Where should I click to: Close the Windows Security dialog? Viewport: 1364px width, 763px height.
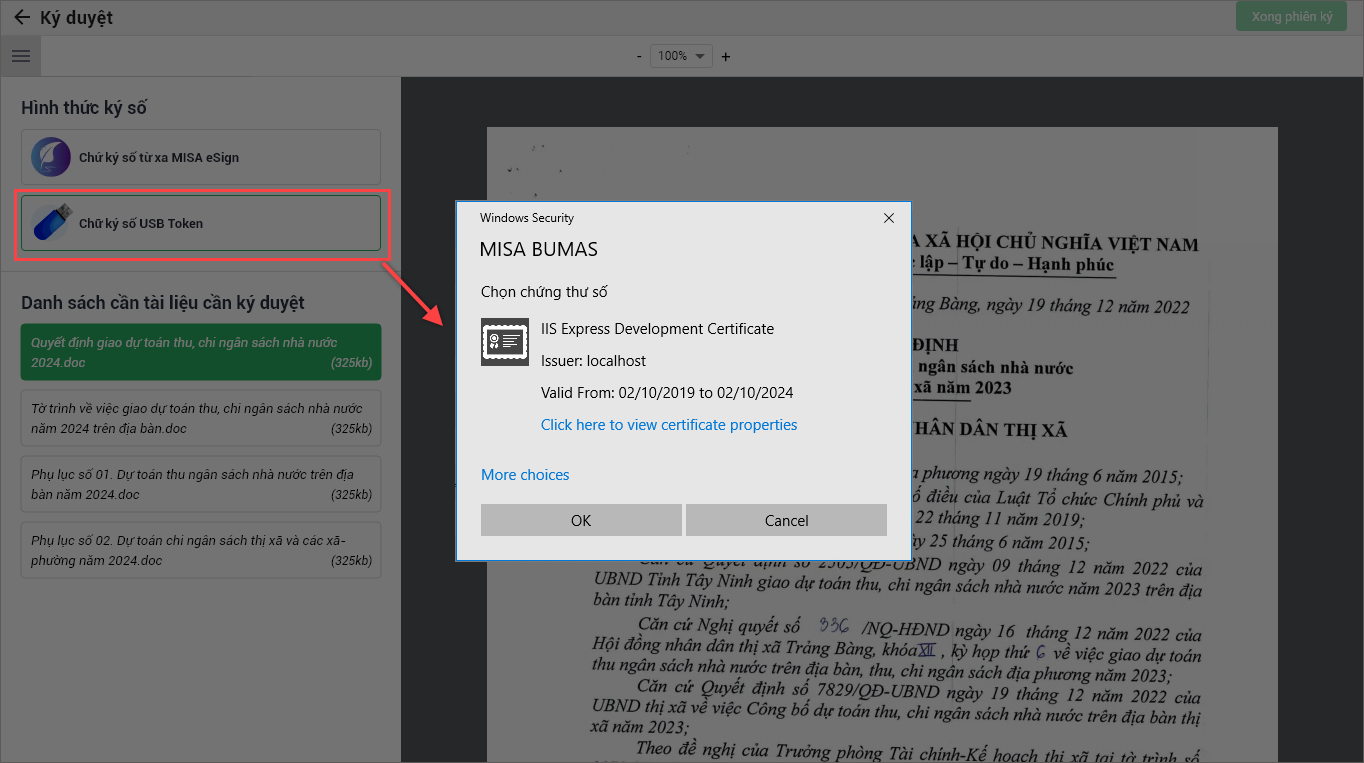pos(888,218)
